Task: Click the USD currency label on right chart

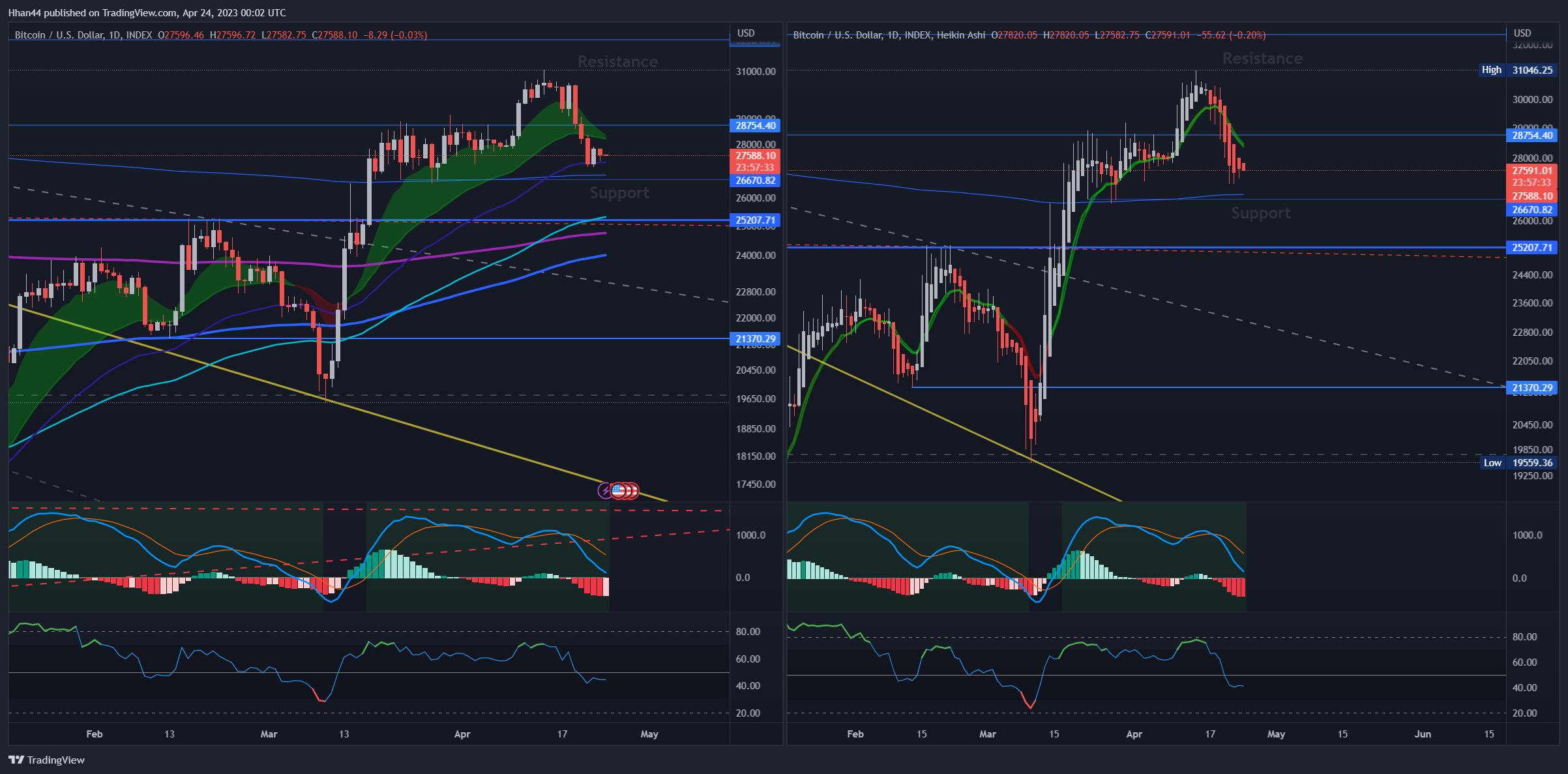Action: (1522, 33)
